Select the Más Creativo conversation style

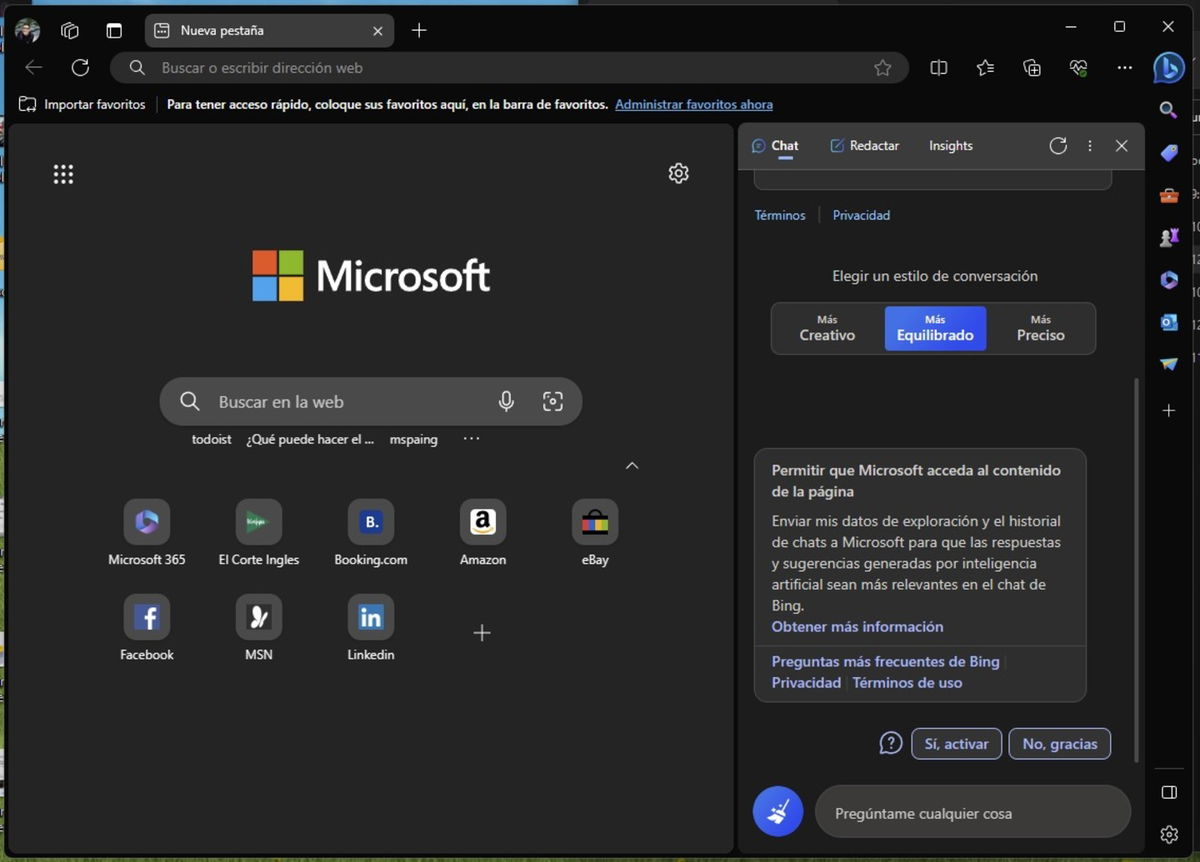[827, 328]
